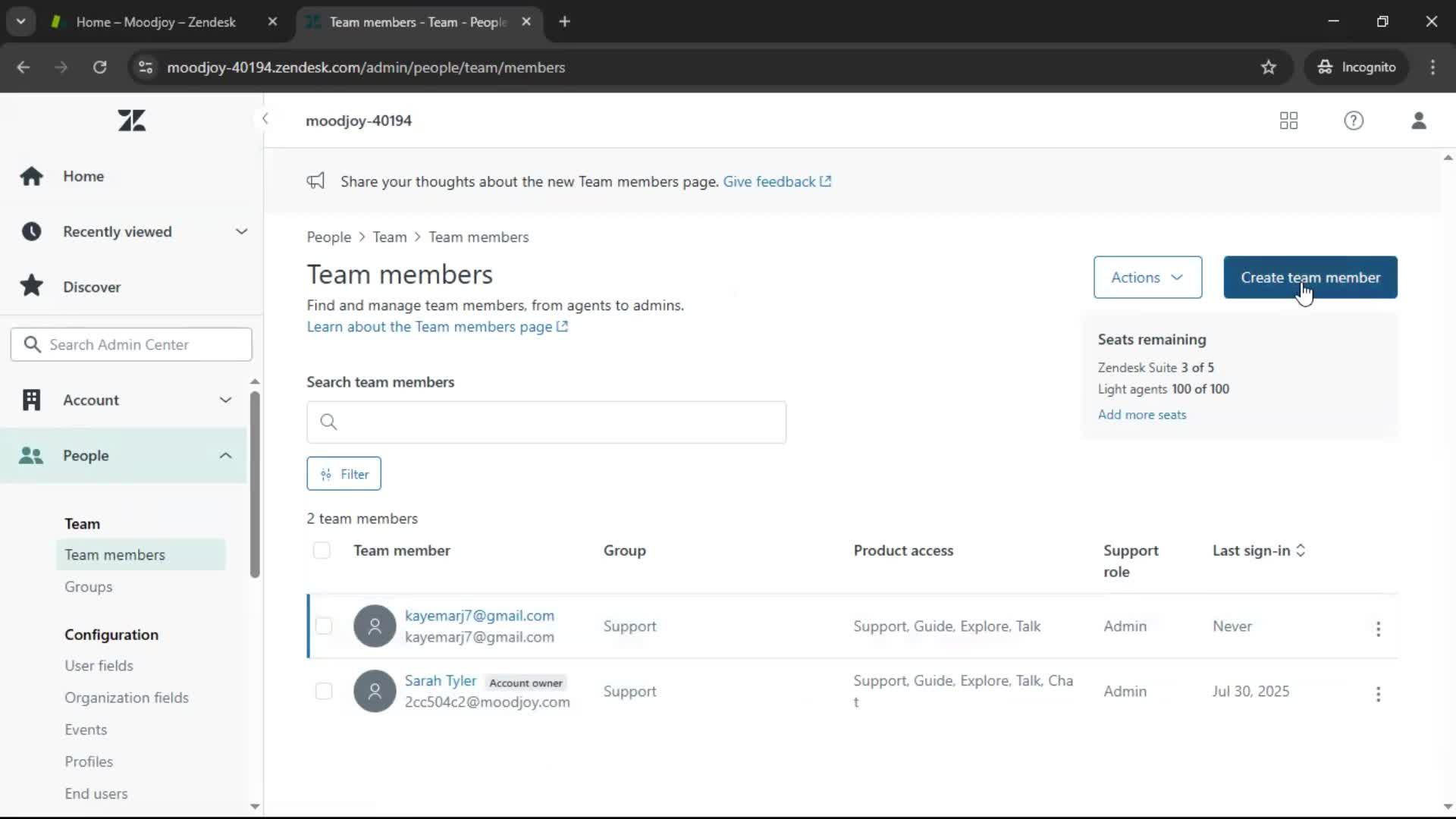Click the sidebar scrollbar thumb
1456x819 pixels.
click(x=255, y=484)
